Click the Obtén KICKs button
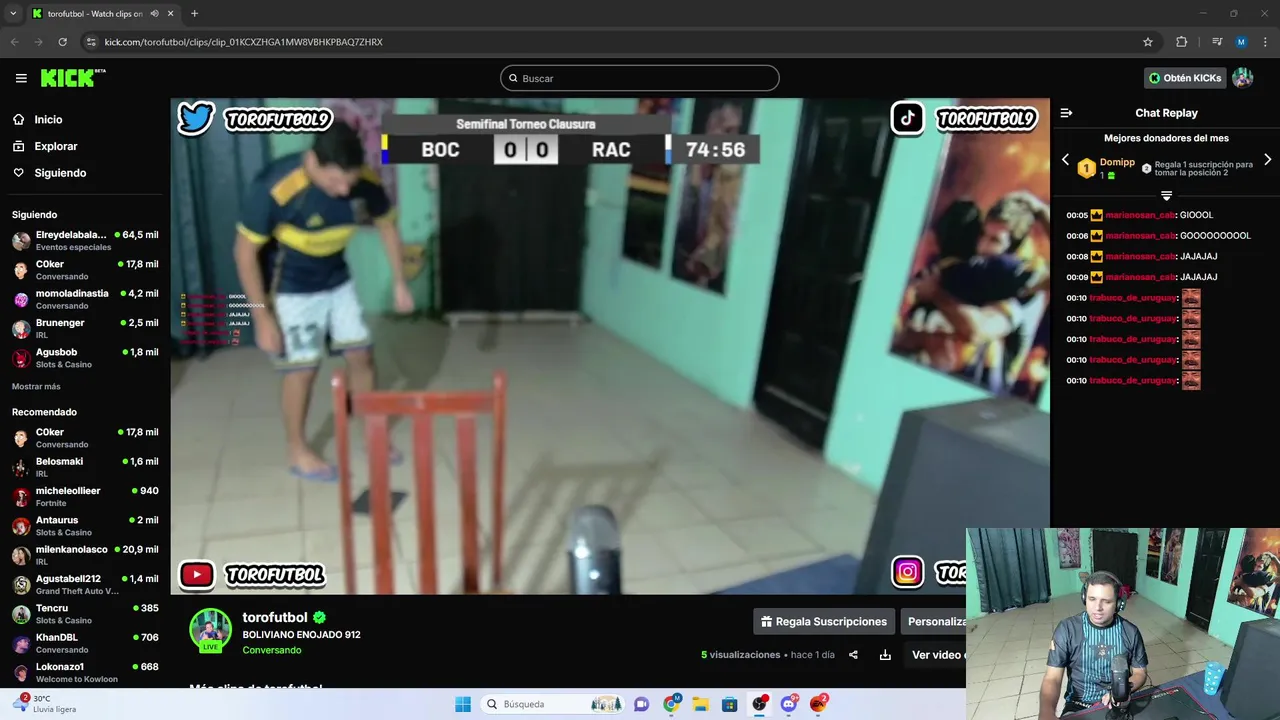1280x720 pixels. (x=1185, y=78)
